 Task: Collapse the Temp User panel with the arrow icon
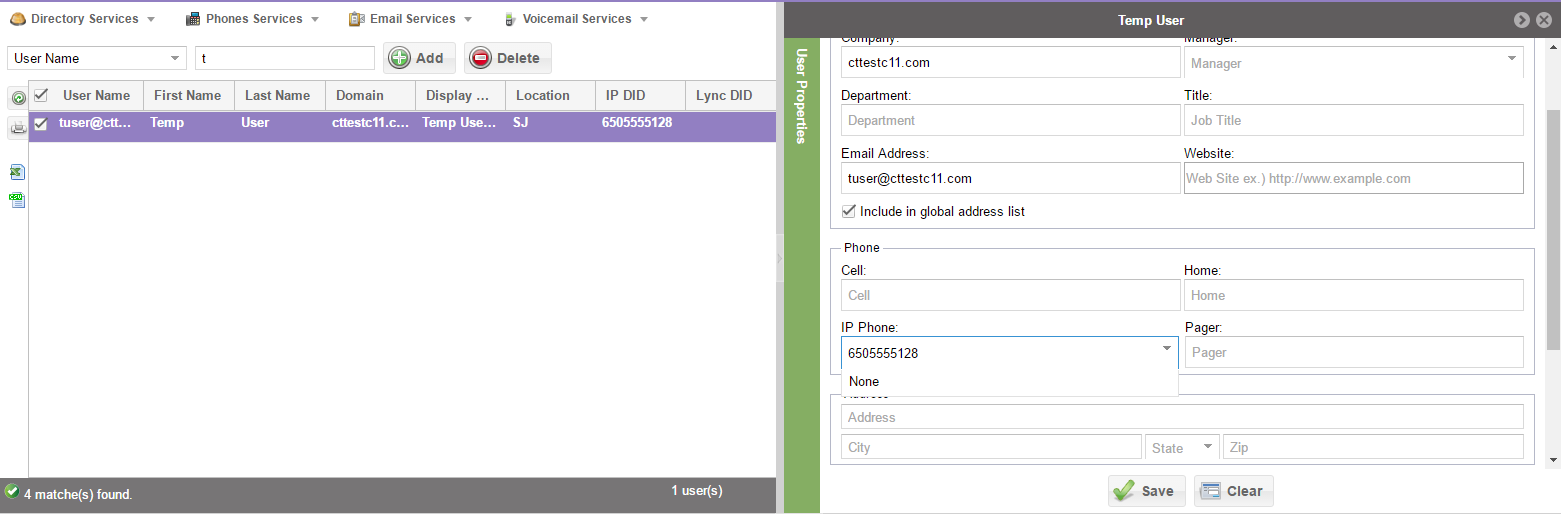(1522, 20)
